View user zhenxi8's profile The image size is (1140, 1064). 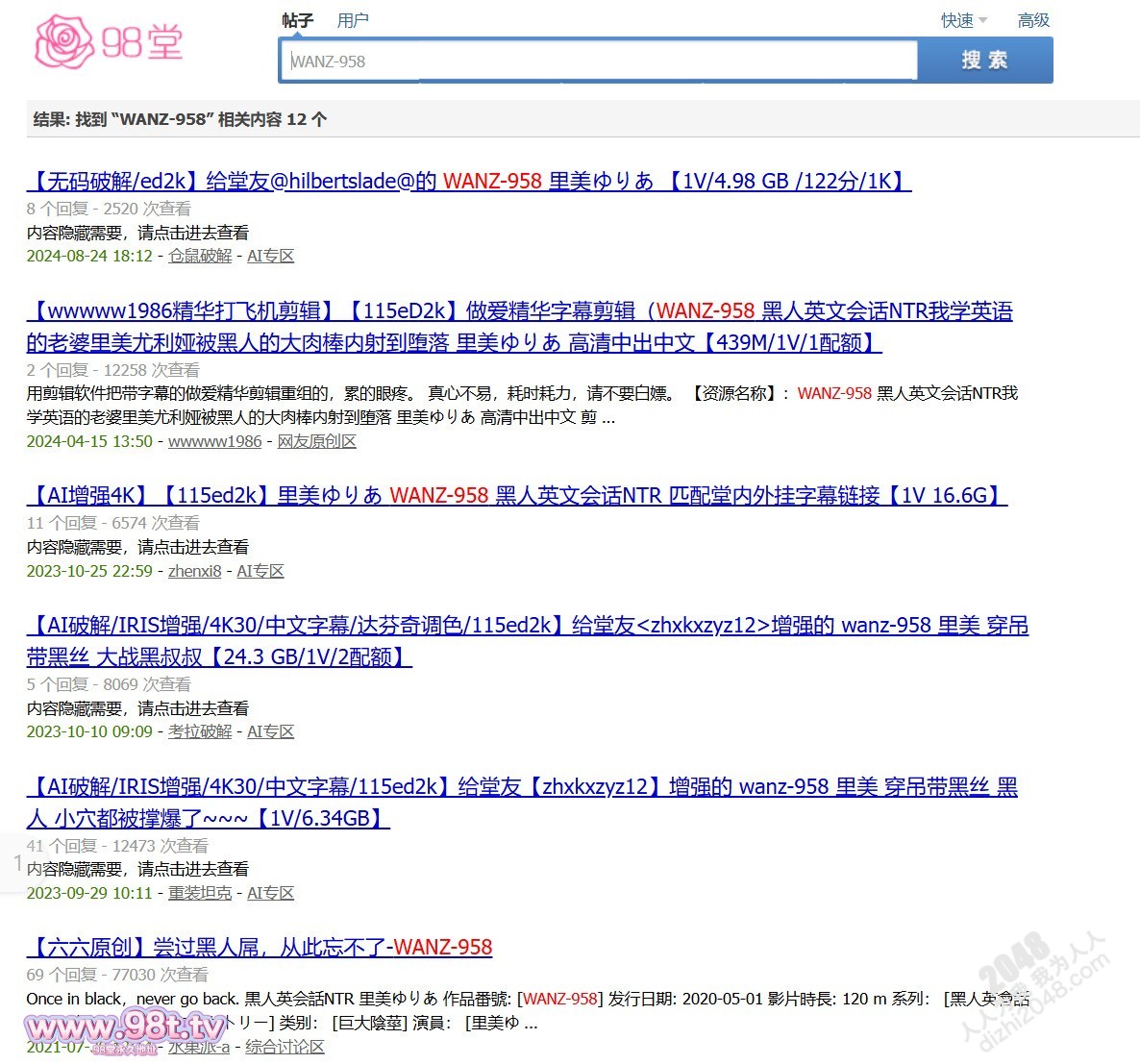194,571
